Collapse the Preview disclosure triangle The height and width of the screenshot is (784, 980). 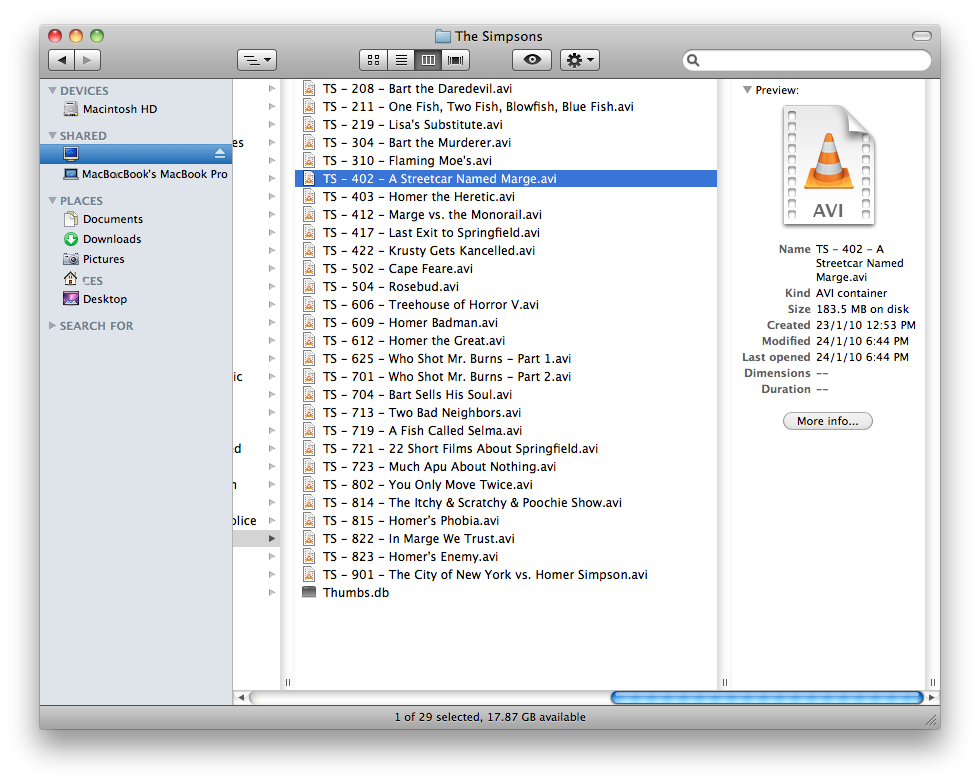click(747, 90)
